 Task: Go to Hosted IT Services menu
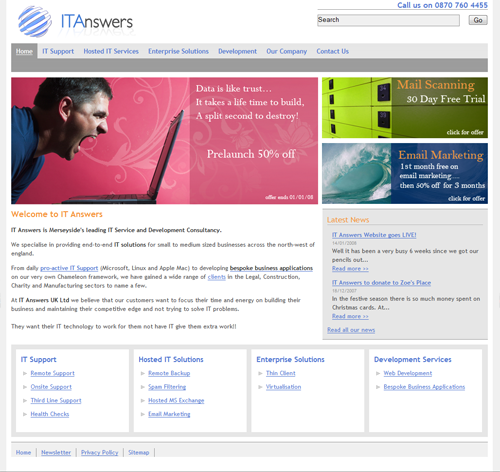[111, 51]
